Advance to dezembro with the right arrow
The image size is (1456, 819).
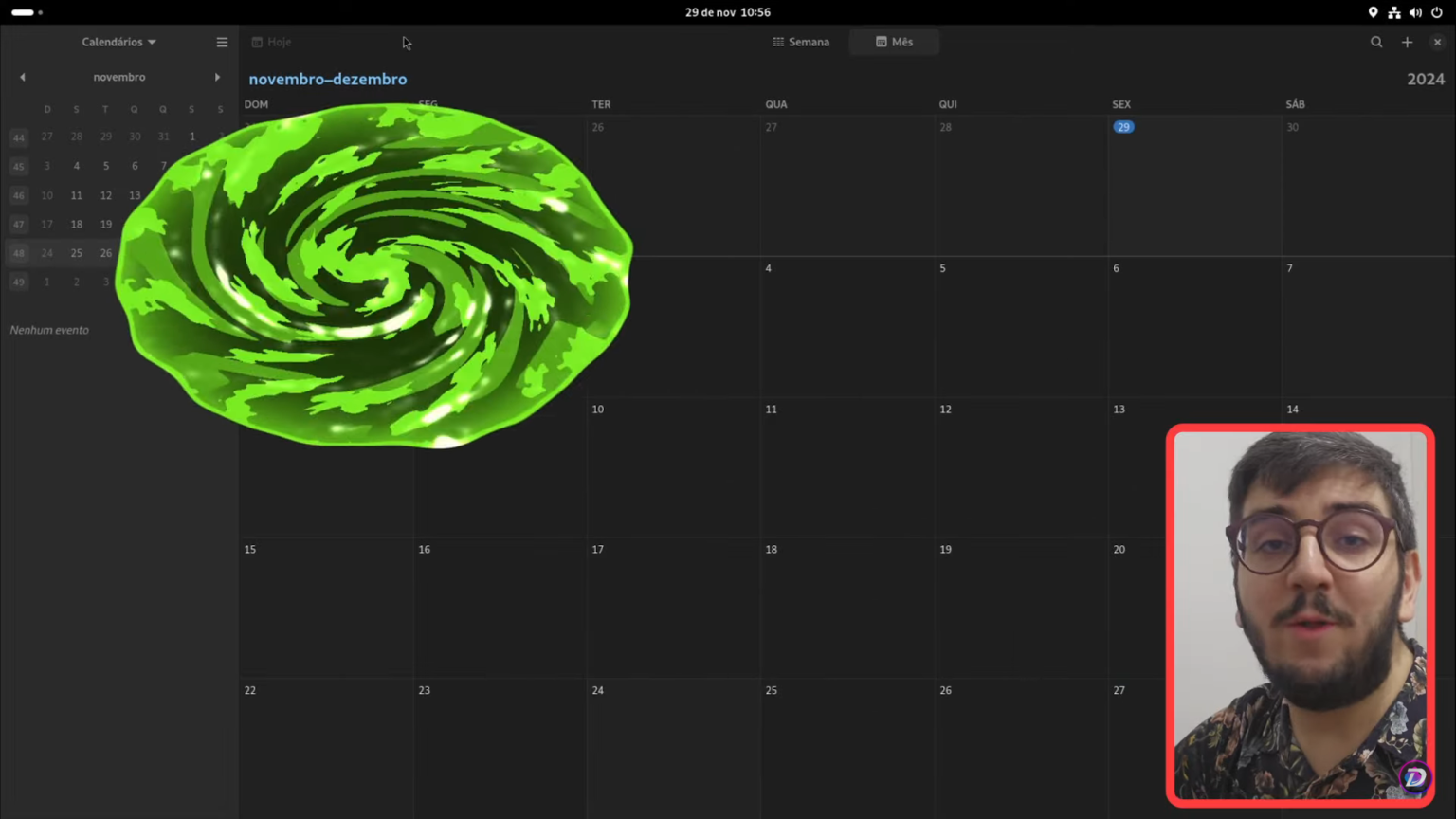click(x=217, y=77)
